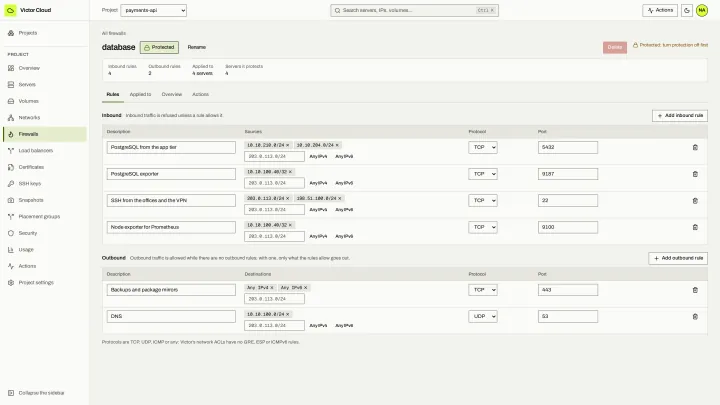Switch to the Rules tab
The image size is (720, 405).
(113, 94)
